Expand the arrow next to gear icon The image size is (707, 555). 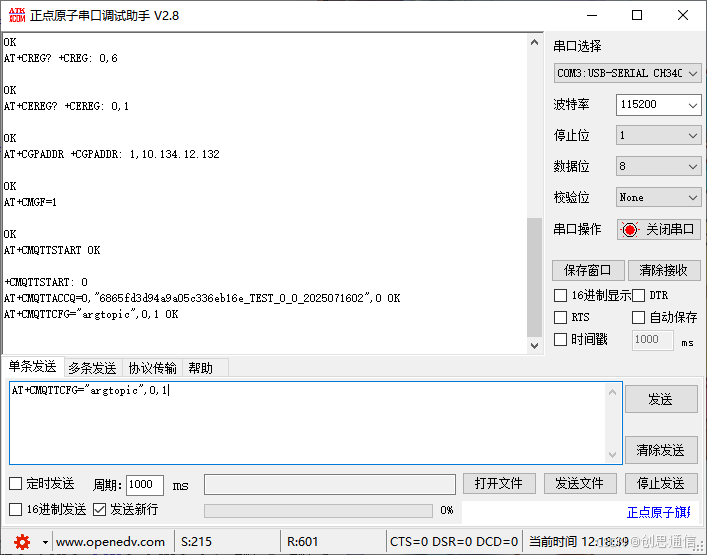pos(45,542)
